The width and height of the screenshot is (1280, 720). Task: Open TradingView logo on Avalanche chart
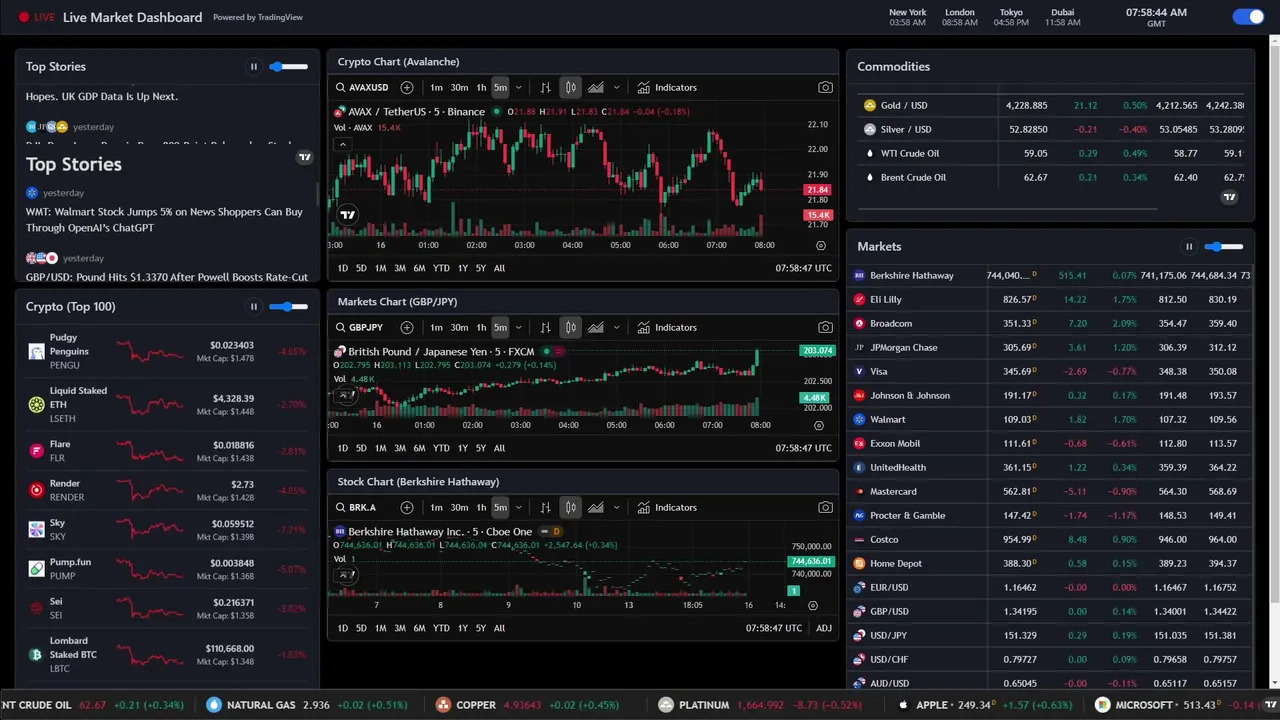click(347, 214)
